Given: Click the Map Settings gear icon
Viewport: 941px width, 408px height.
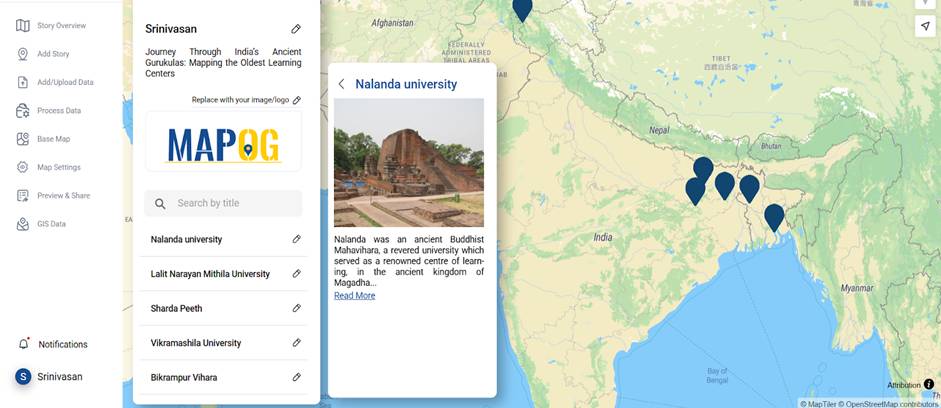Looking at the screenshot, I should coord(23,167).
